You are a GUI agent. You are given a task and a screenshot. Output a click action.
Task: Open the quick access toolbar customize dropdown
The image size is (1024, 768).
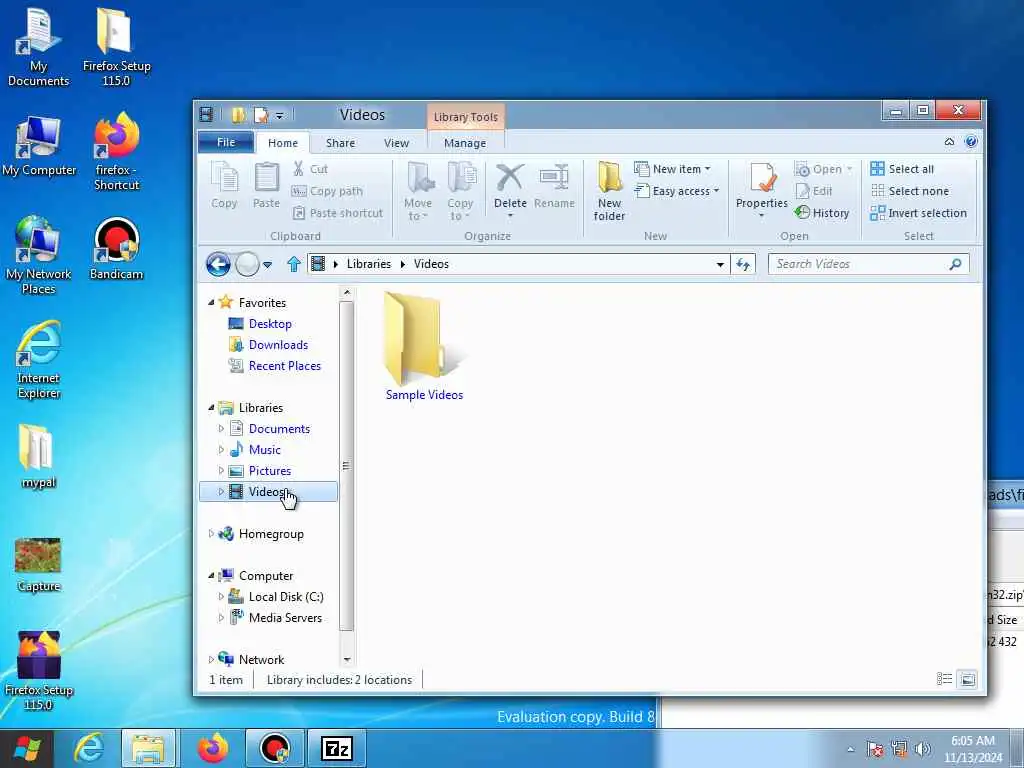279,116
